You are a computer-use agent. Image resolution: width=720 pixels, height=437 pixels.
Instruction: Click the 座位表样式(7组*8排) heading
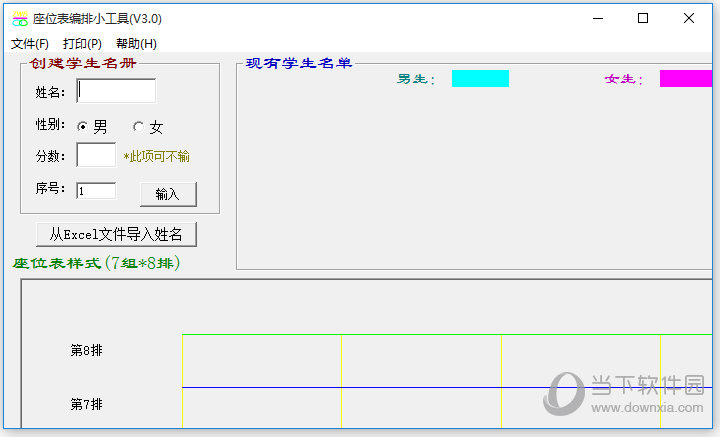click(96, 263)
